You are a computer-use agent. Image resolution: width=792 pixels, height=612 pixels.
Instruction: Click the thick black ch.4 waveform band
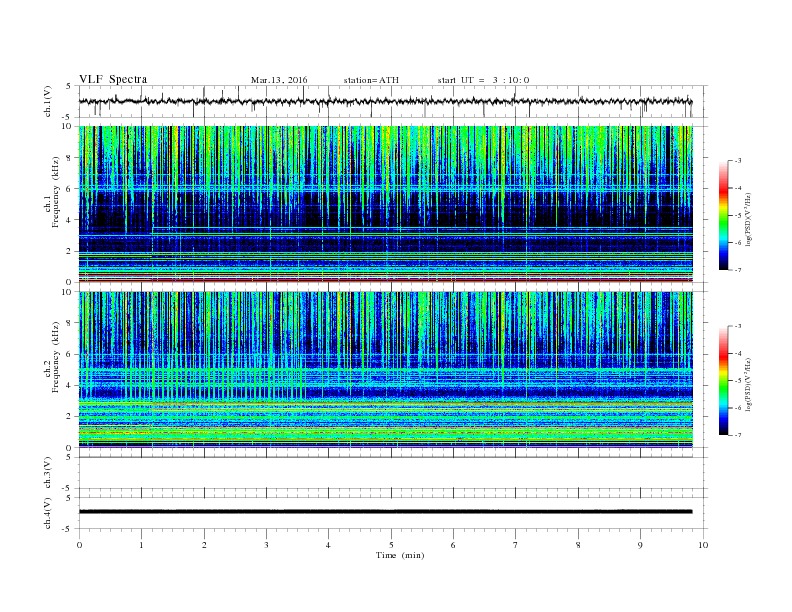click(385, 512)
